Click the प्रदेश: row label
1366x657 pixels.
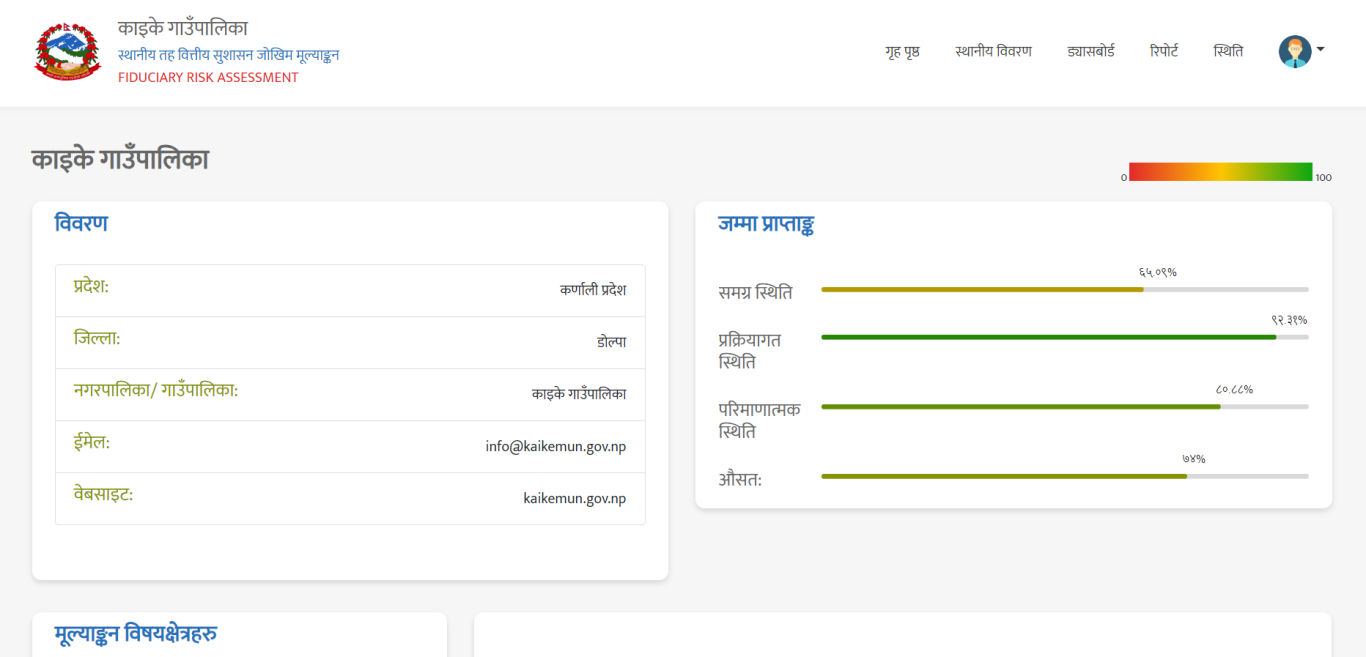point(91,286)
